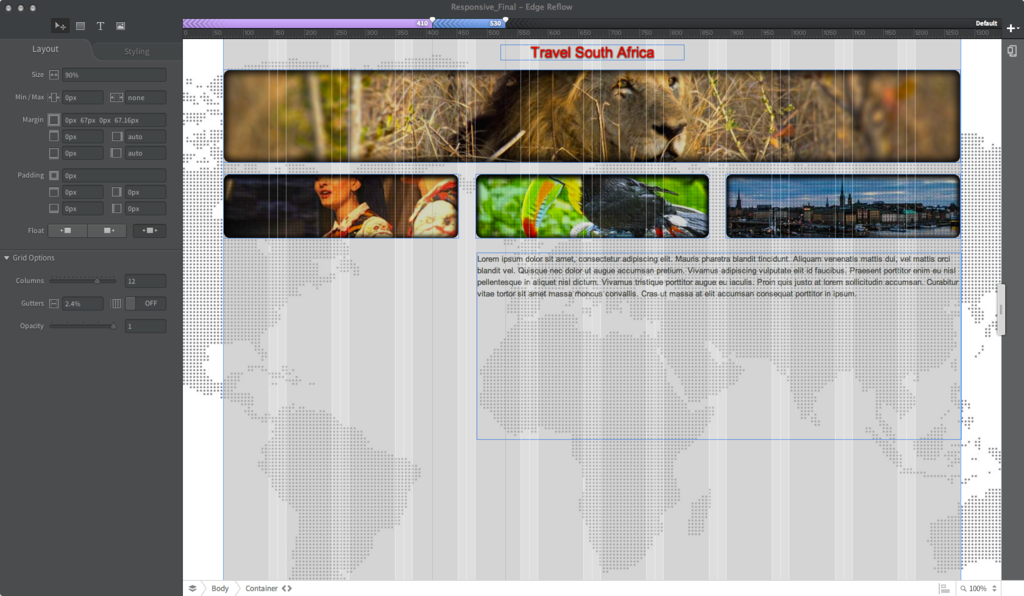The image size is (1024, 596).
Task: Click the Margin all-sides icon
Action: pyautogui.click(x=54, y=120)
